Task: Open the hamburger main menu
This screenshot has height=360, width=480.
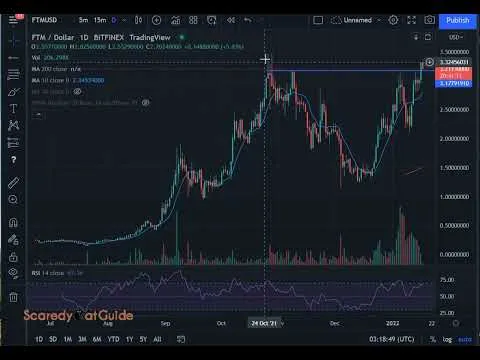Action: coord(13,20)
